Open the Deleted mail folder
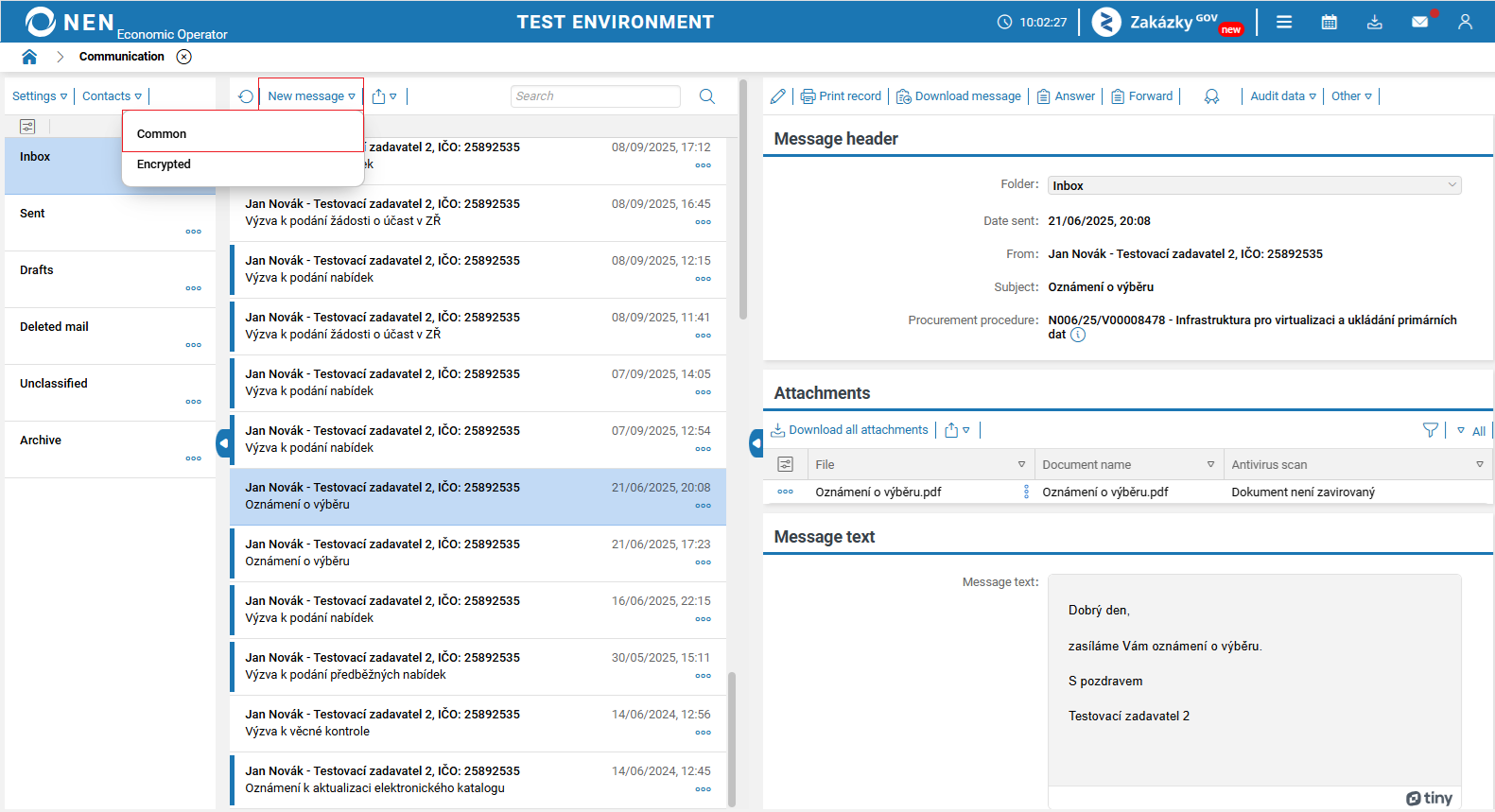Viewport: 1495px width, 812px height. coord(110,336)
